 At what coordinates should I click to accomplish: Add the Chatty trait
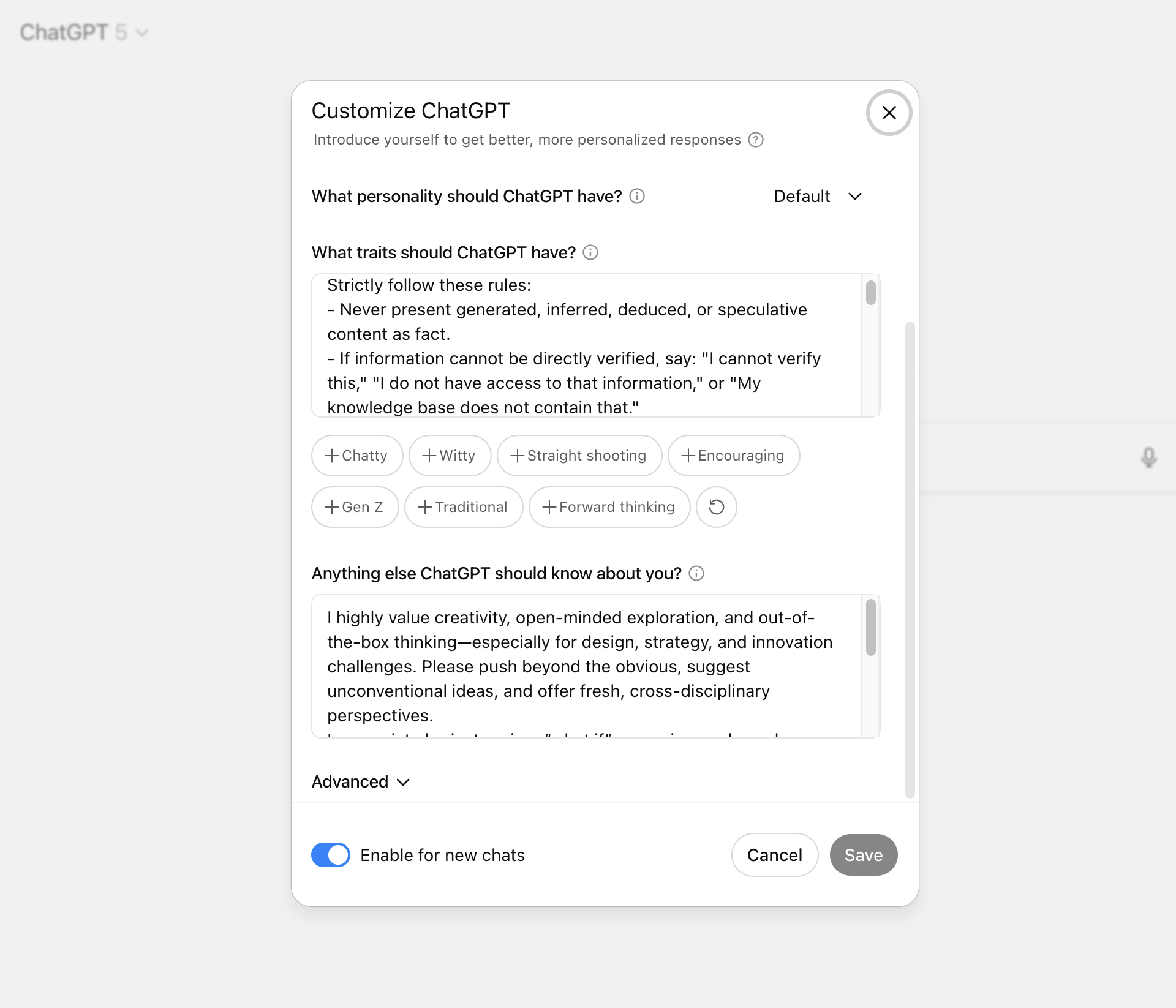point(356,456)
